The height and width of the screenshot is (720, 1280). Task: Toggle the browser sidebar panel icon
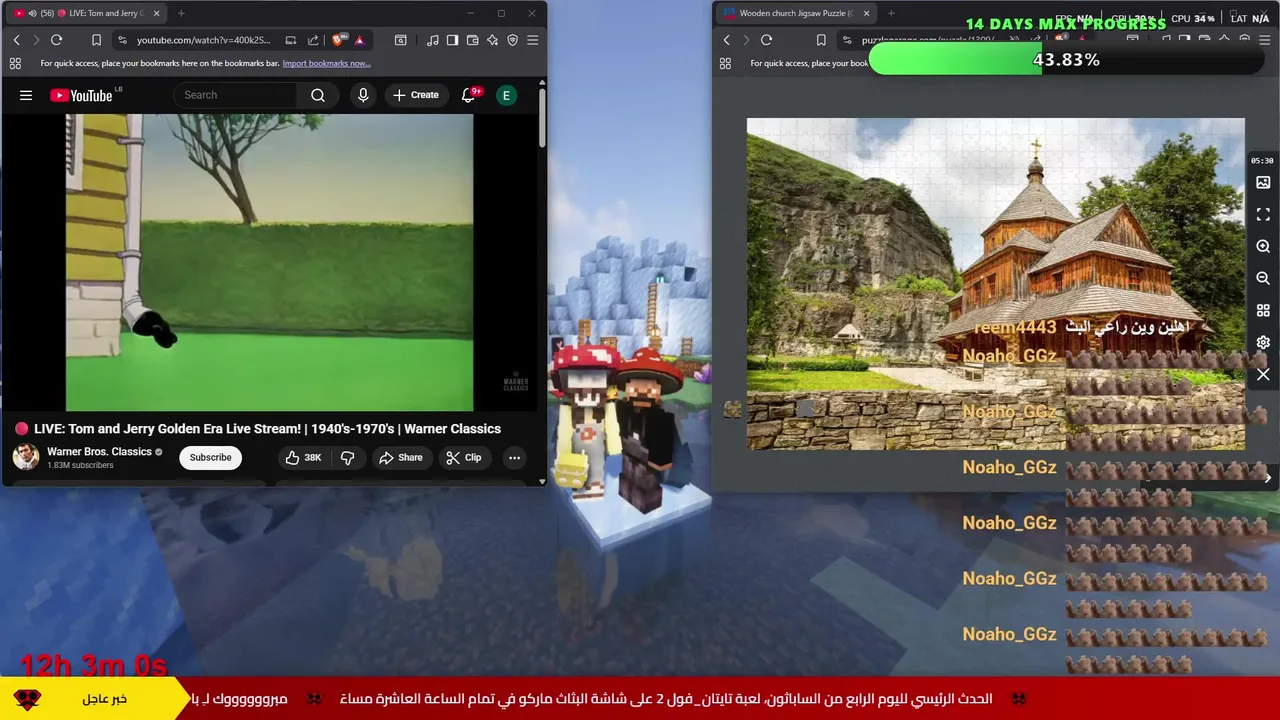(452, 40)
